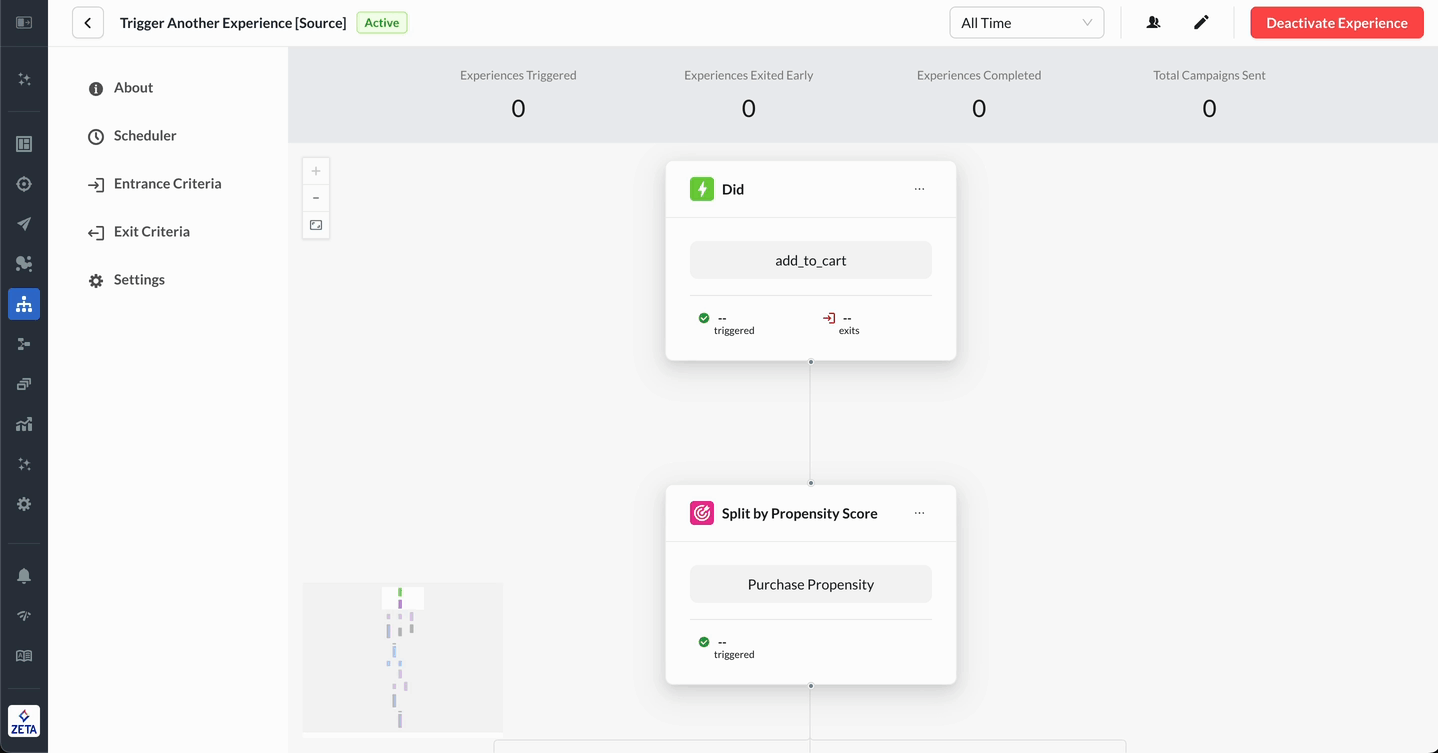Click the pencil edit icon
Screen dimensions: 1438x753
tap(1201, 23)
